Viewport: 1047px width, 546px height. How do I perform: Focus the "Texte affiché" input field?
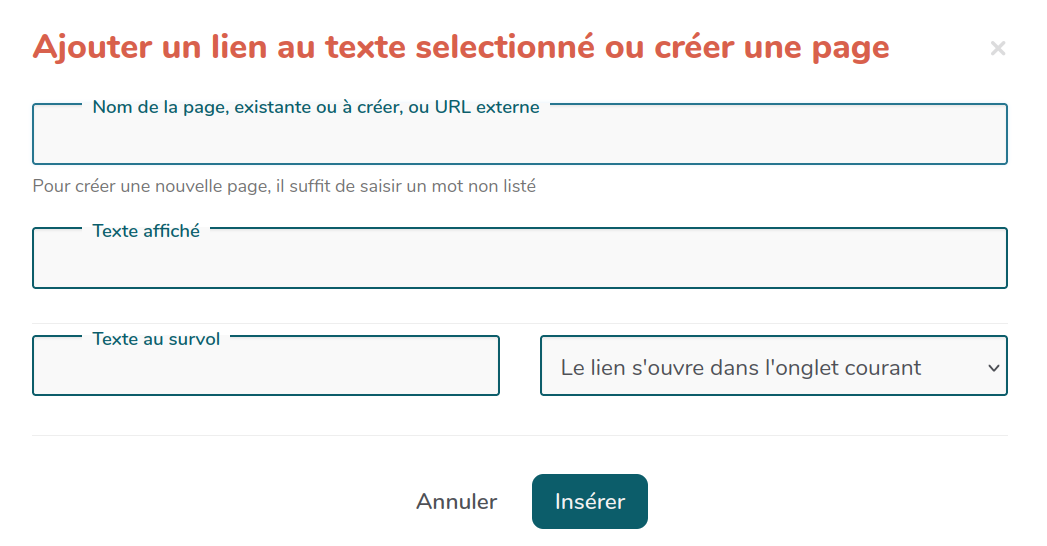(x=519, y=262)
